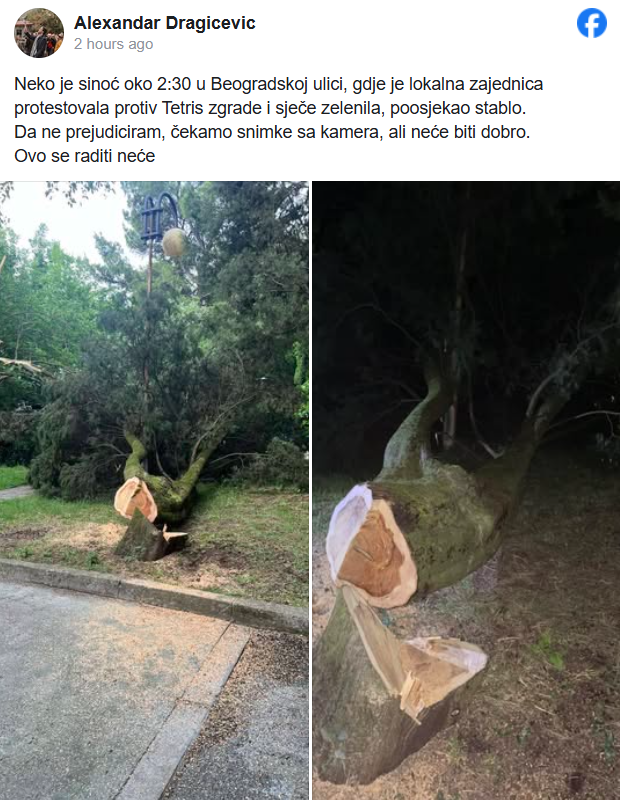Click the post line starting 'Neko je sinoć'

(279, 84)
